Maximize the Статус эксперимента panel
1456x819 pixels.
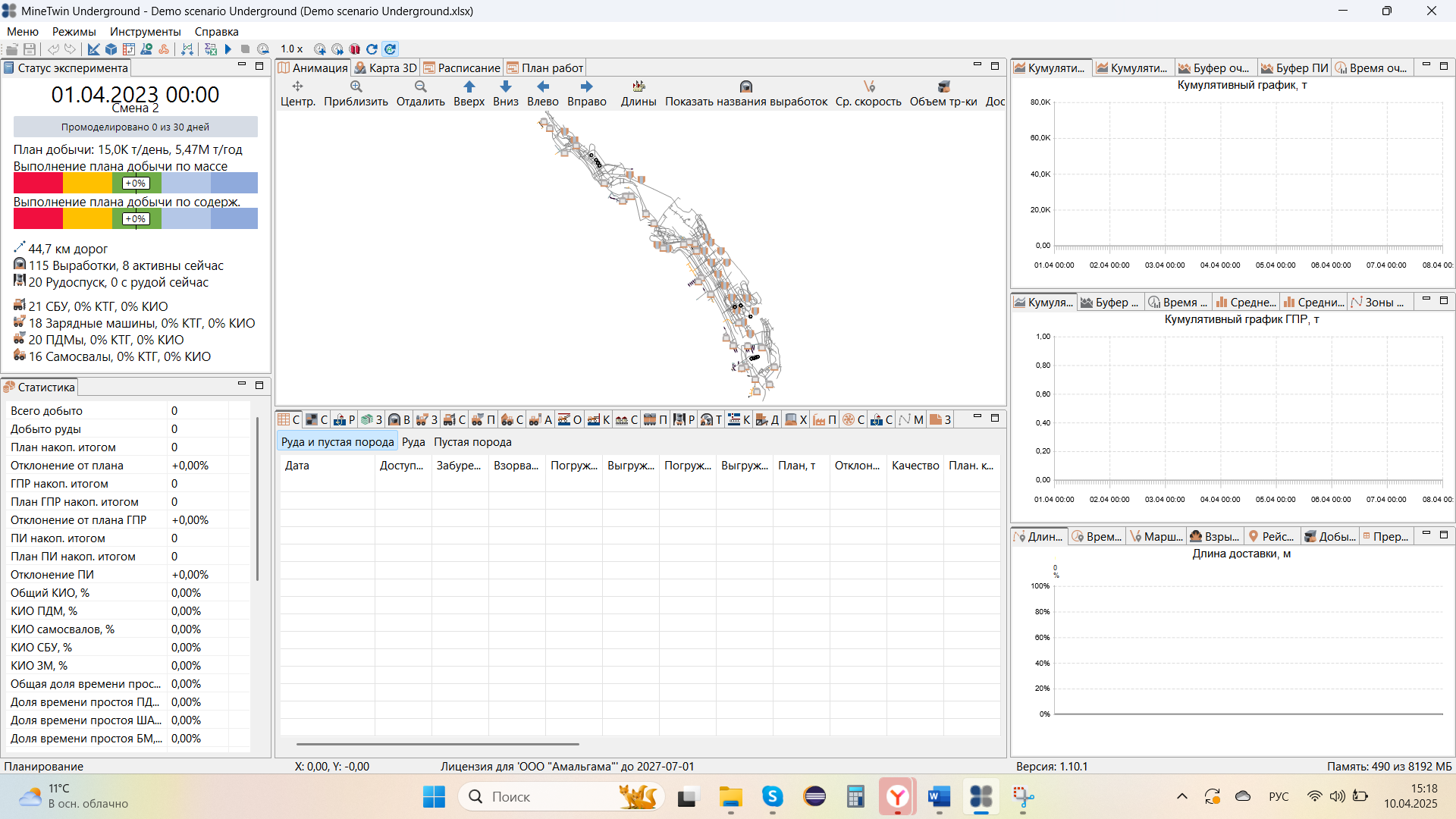[259, 66]
